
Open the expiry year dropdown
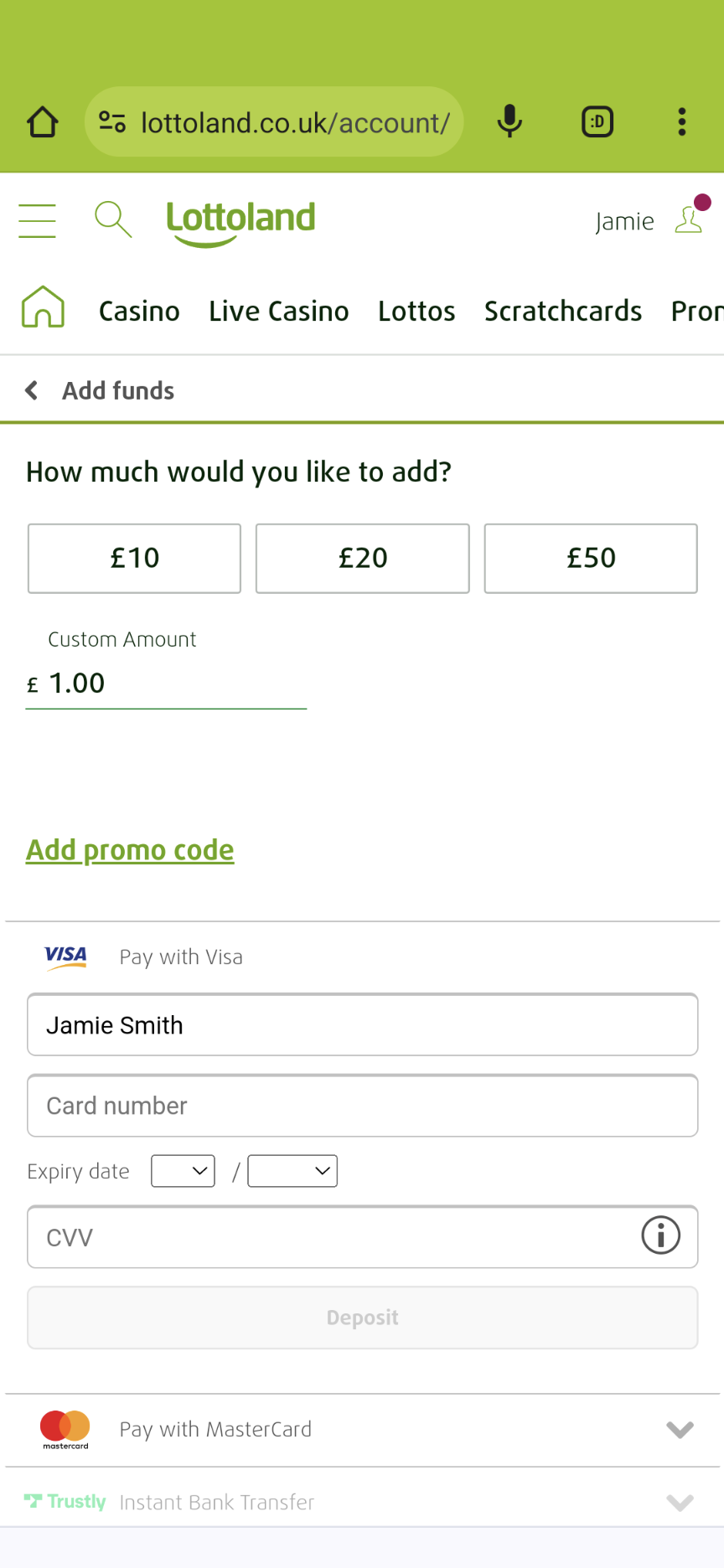pos(292,1171)
